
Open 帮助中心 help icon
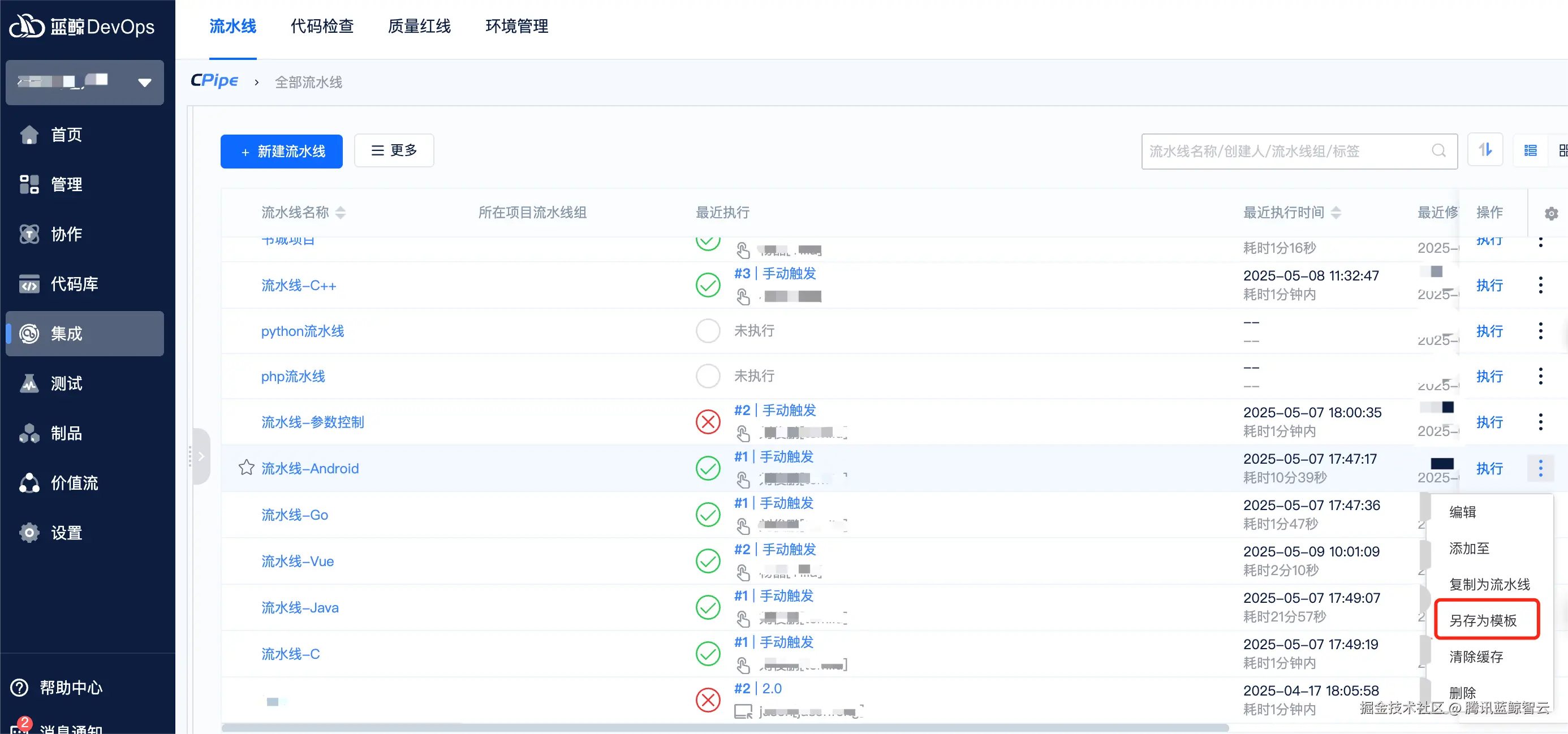click(x=19, y=687)
